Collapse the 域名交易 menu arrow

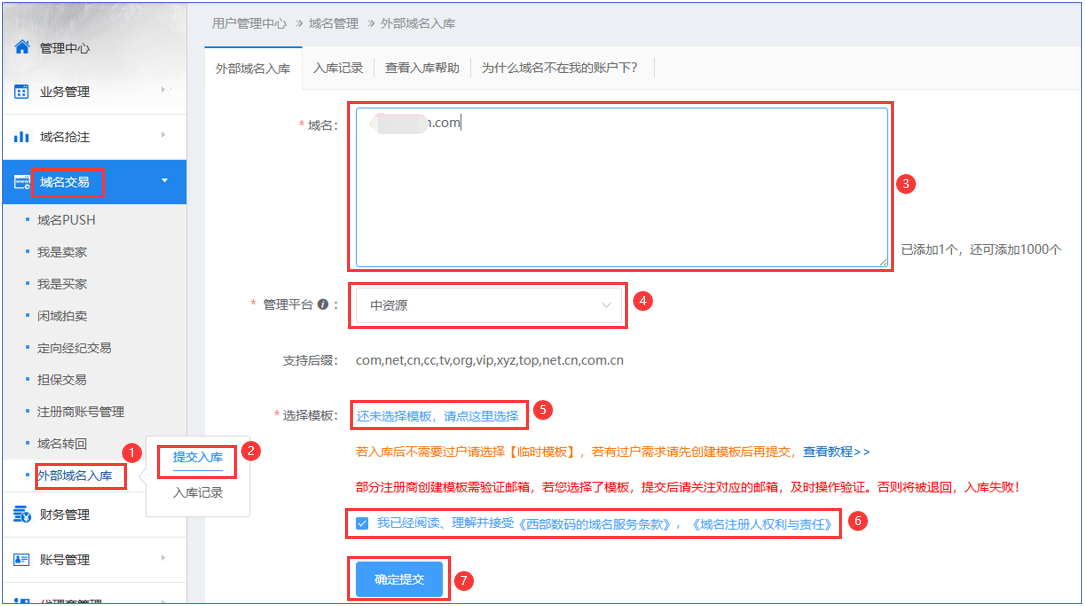pos(164,181)
